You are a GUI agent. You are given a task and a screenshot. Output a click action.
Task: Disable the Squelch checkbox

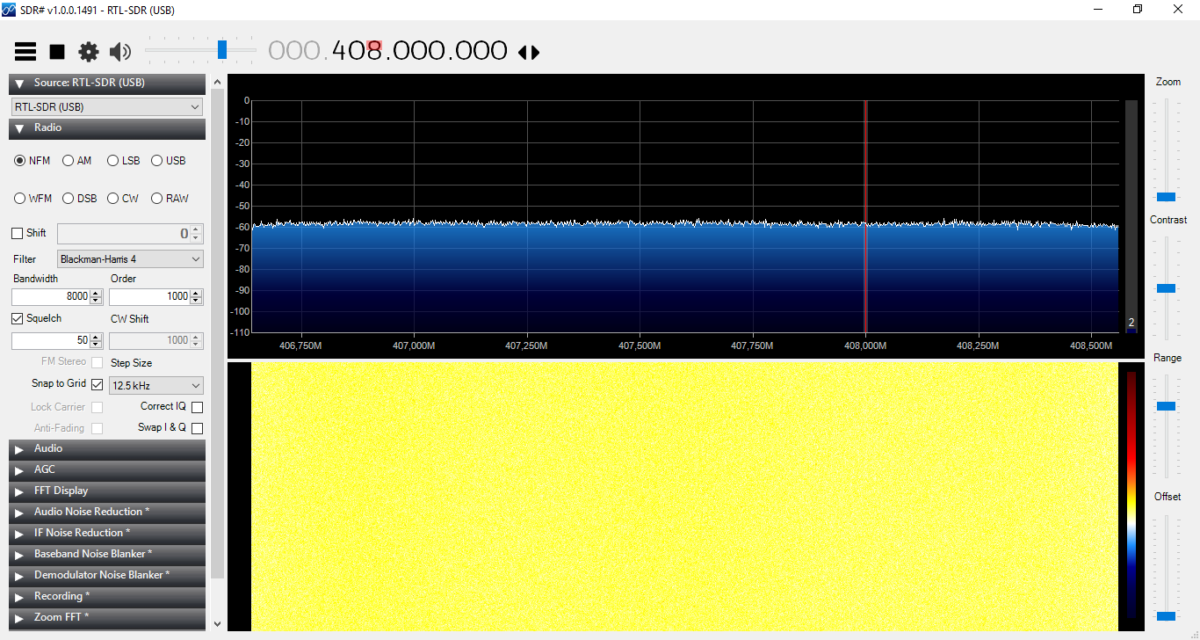18,318
